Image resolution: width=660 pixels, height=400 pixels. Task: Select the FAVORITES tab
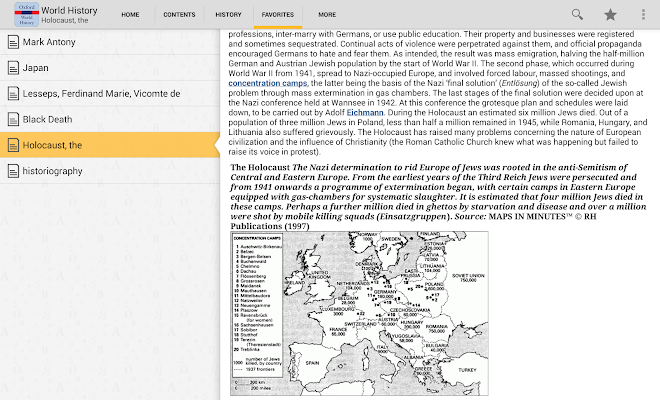point(278,15)
